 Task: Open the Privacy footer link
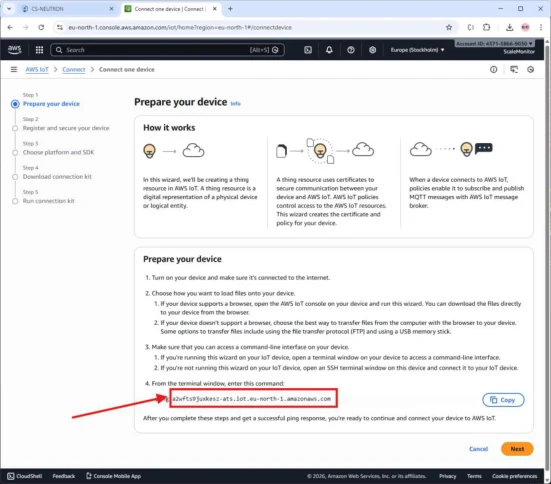coord(447,476)
